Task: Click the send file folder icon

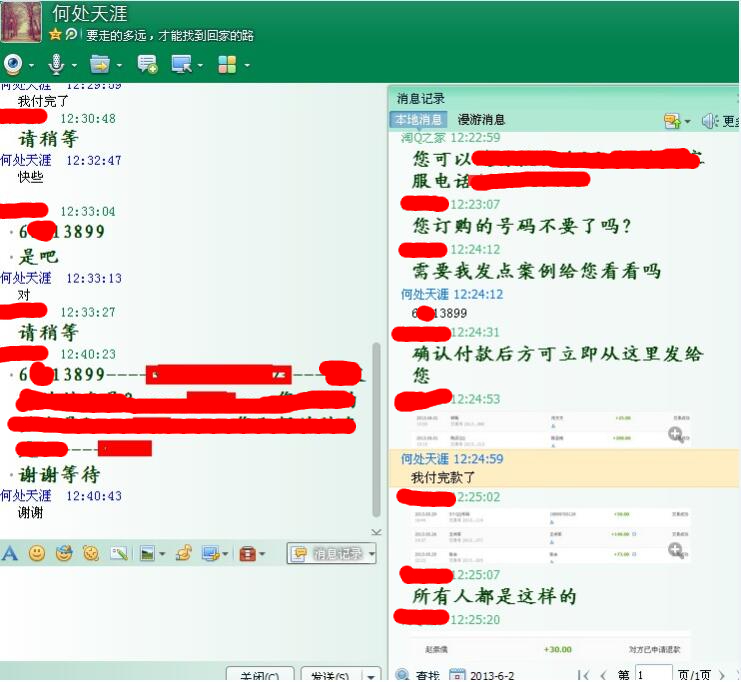Action: [x=99, y=64]
